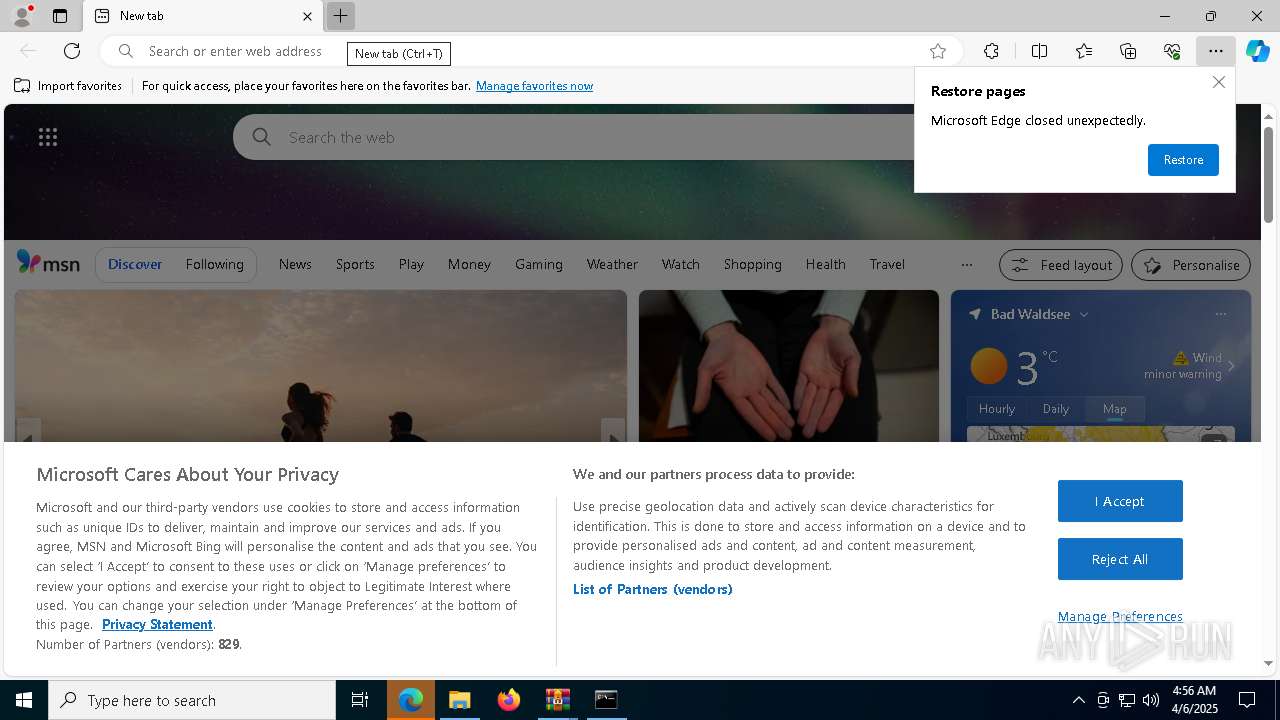Click the taskbar clock showing 4:56 AM
Screen dimensions: 1280x720
(1194, 700)
